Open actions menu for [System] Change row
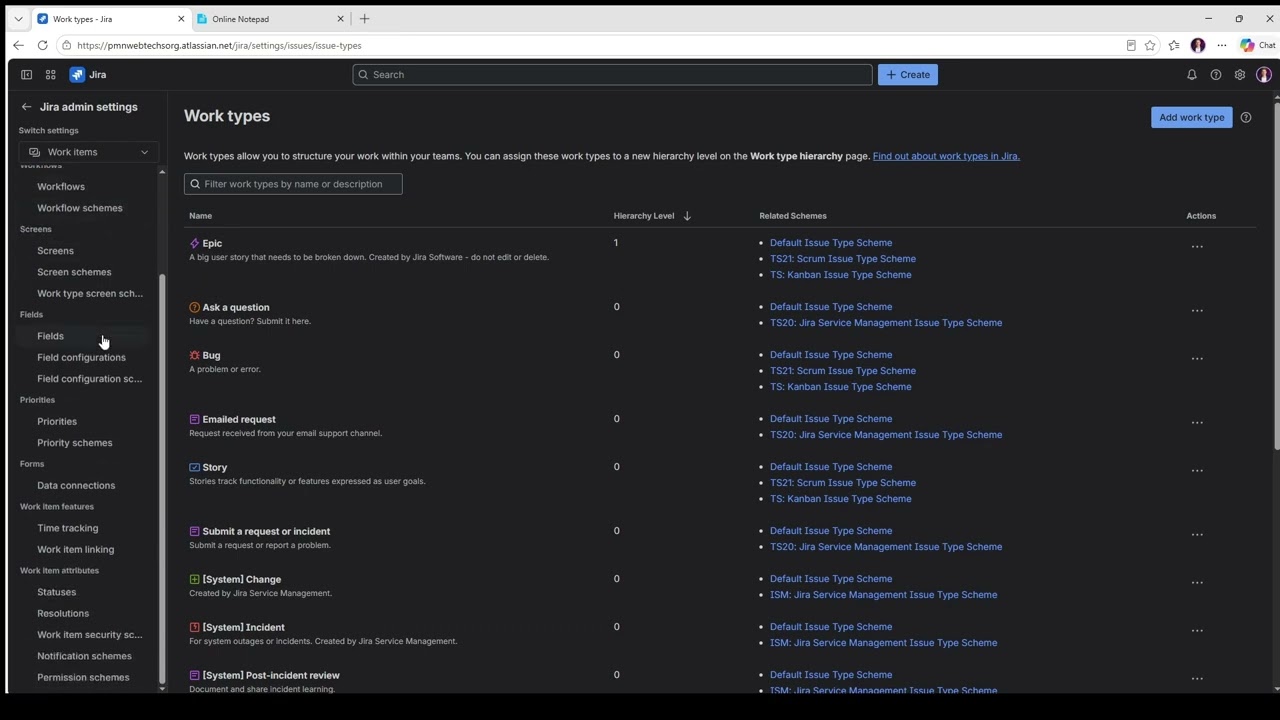This screenshot has height=720, width=1280. [x=1197, y=583]
